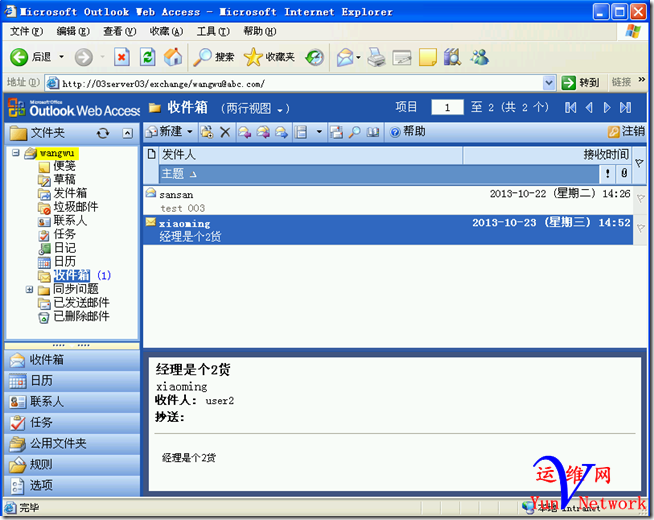The image size is (654, 520).
Task: Open the IE History icon
Action: [x=314, y=57]
